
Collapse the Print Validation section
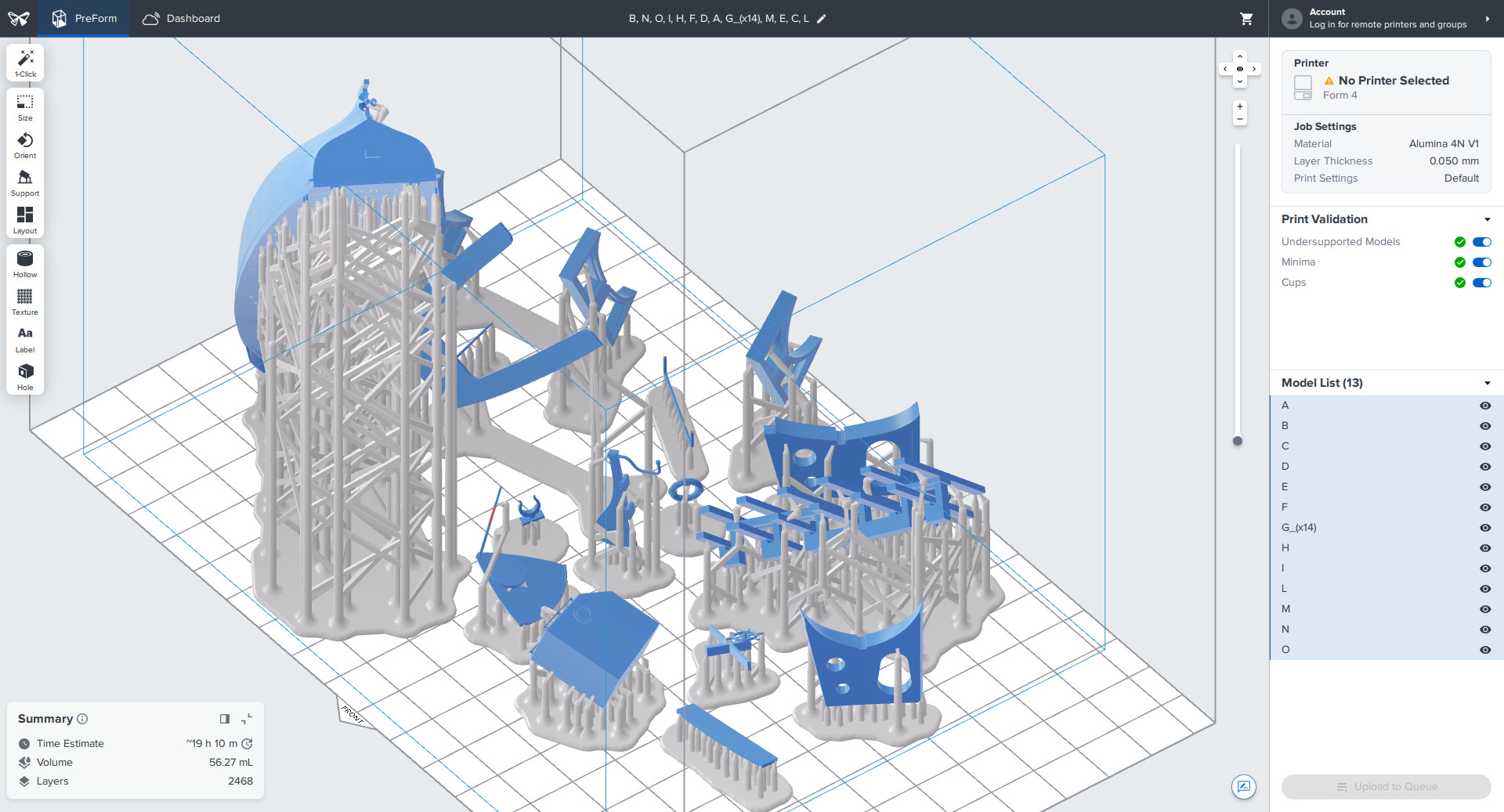pyautogui.click(x=1487, y=219)
